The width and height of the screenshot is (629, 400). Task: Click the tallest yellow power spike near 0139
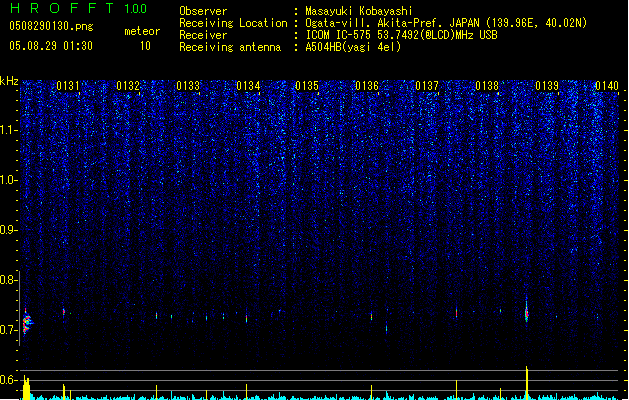527,382
